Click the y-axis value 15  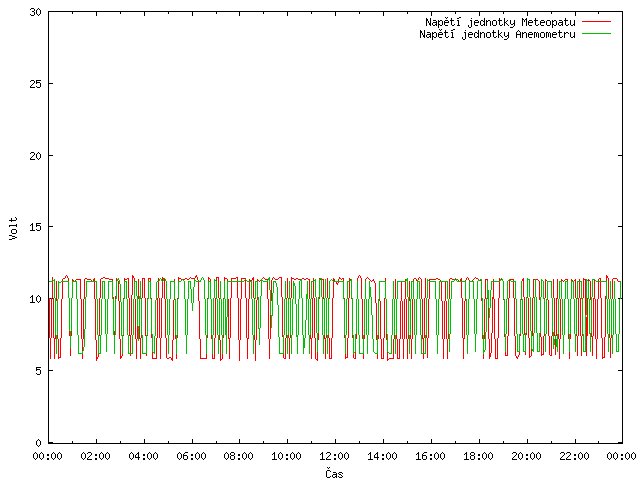(36, 227)
